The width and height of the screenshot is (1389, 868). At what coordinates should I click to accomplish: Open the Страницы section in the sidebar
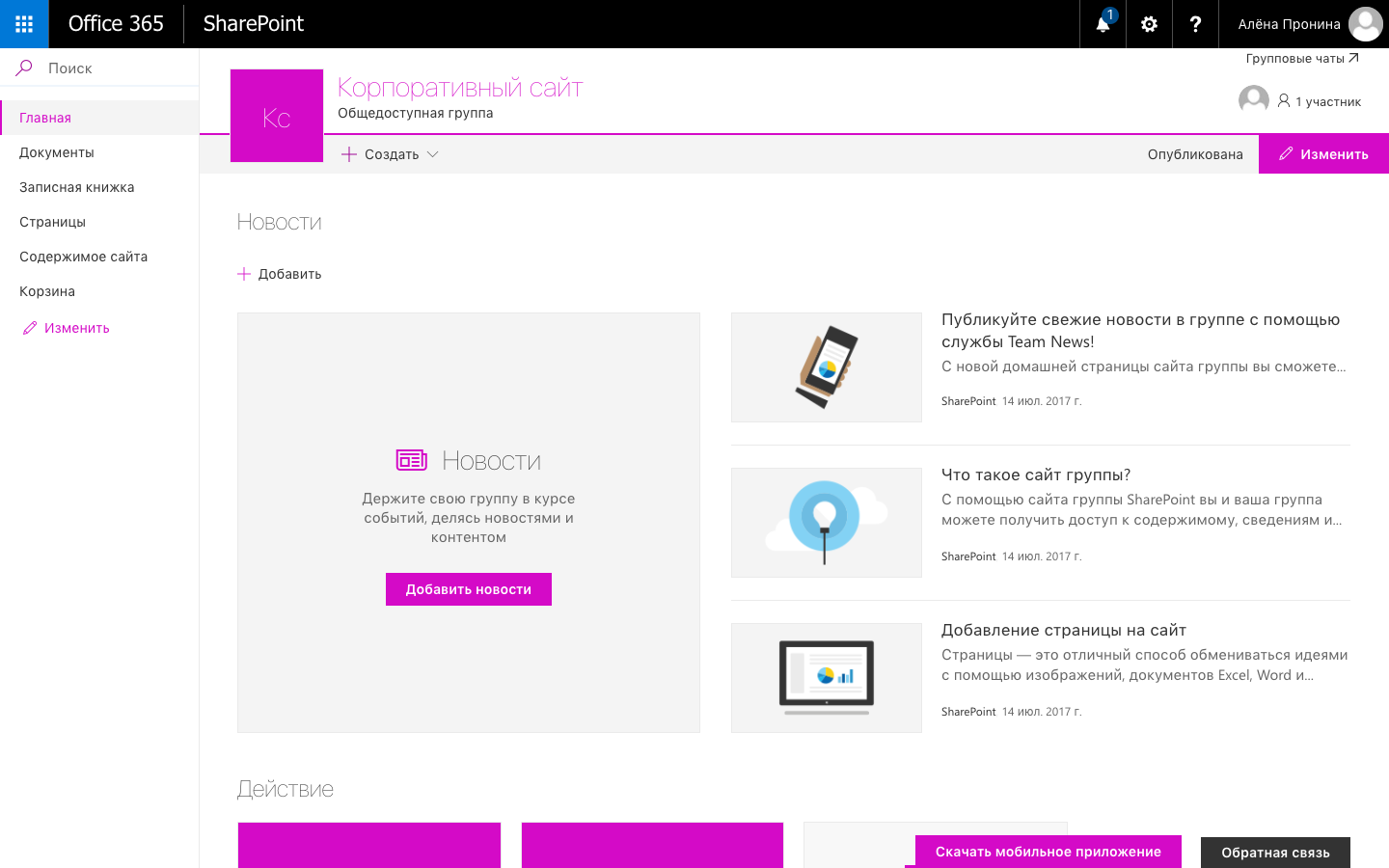click(x=51, y=221)
